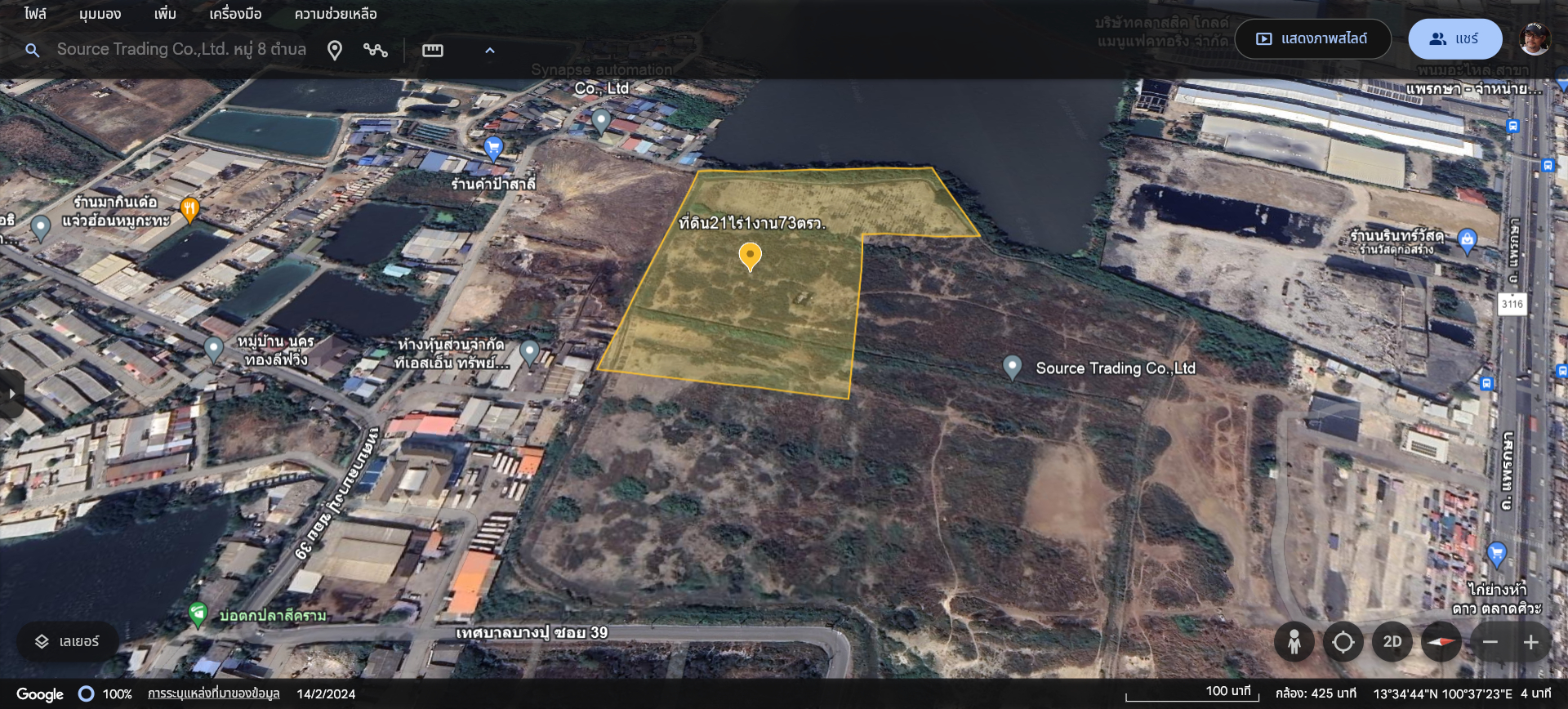Click the แสดงภาพสไลด์ presentation button
Screen dimensions: 1568x709
pyautogui.click(x=1312, y=38)
